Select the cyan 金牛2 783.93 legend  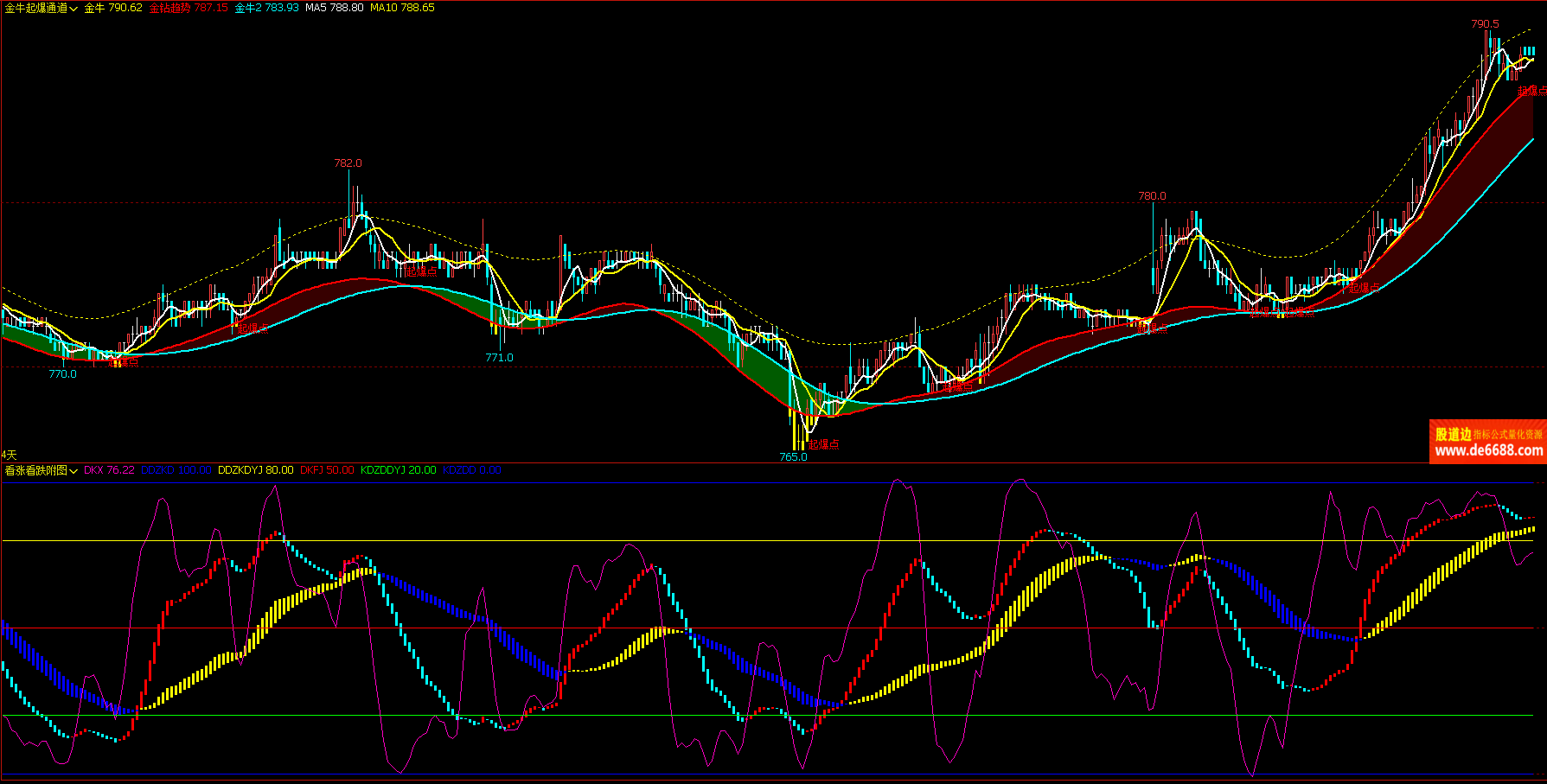click(x=266, y=8)
